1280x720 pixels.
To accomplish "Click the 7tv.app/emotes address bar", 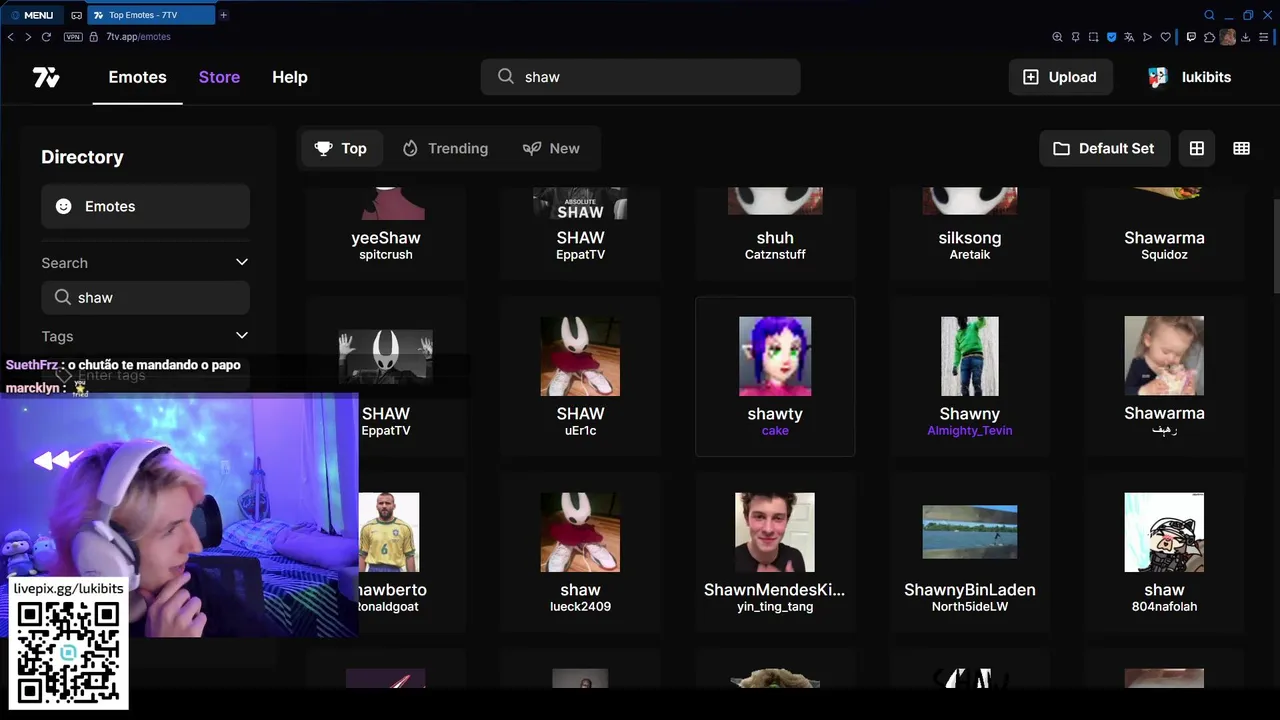I will coord(138,37).
